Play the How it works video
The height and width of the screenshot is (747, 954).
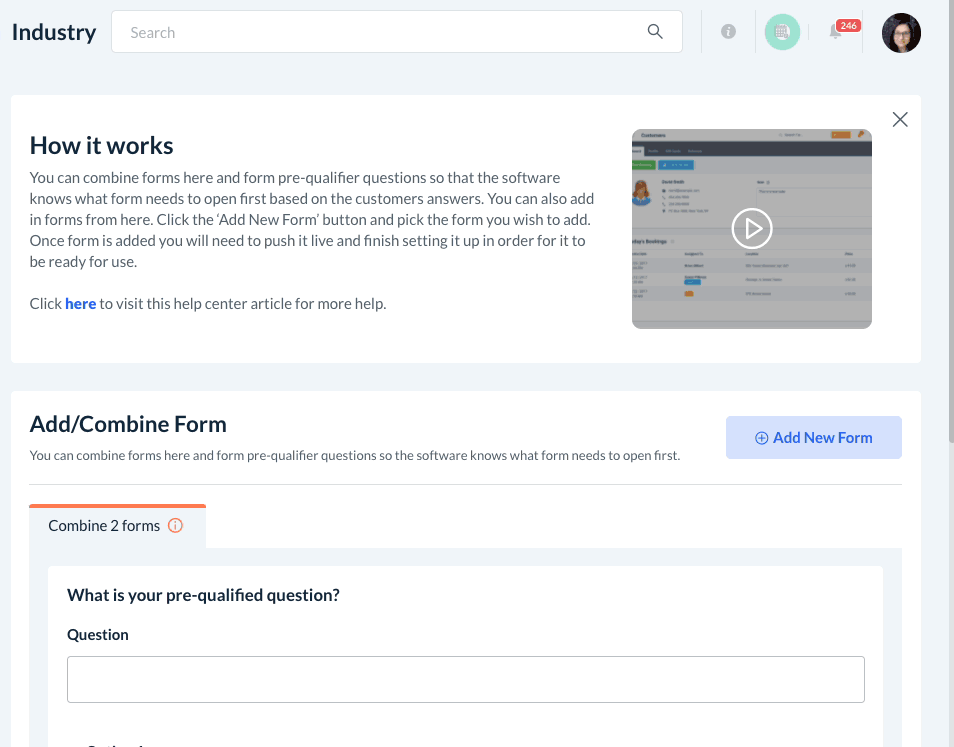[752, 228]
